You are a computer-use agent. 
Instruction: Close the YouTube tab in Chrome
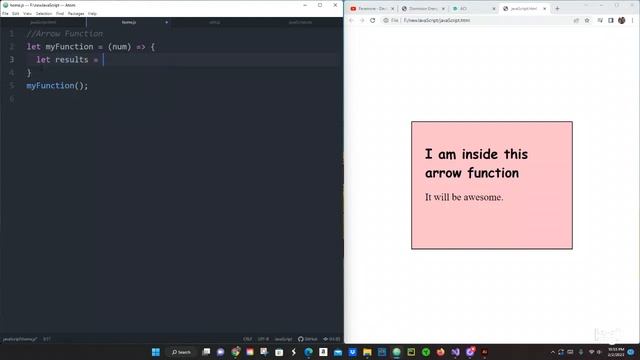click(393, 9)
